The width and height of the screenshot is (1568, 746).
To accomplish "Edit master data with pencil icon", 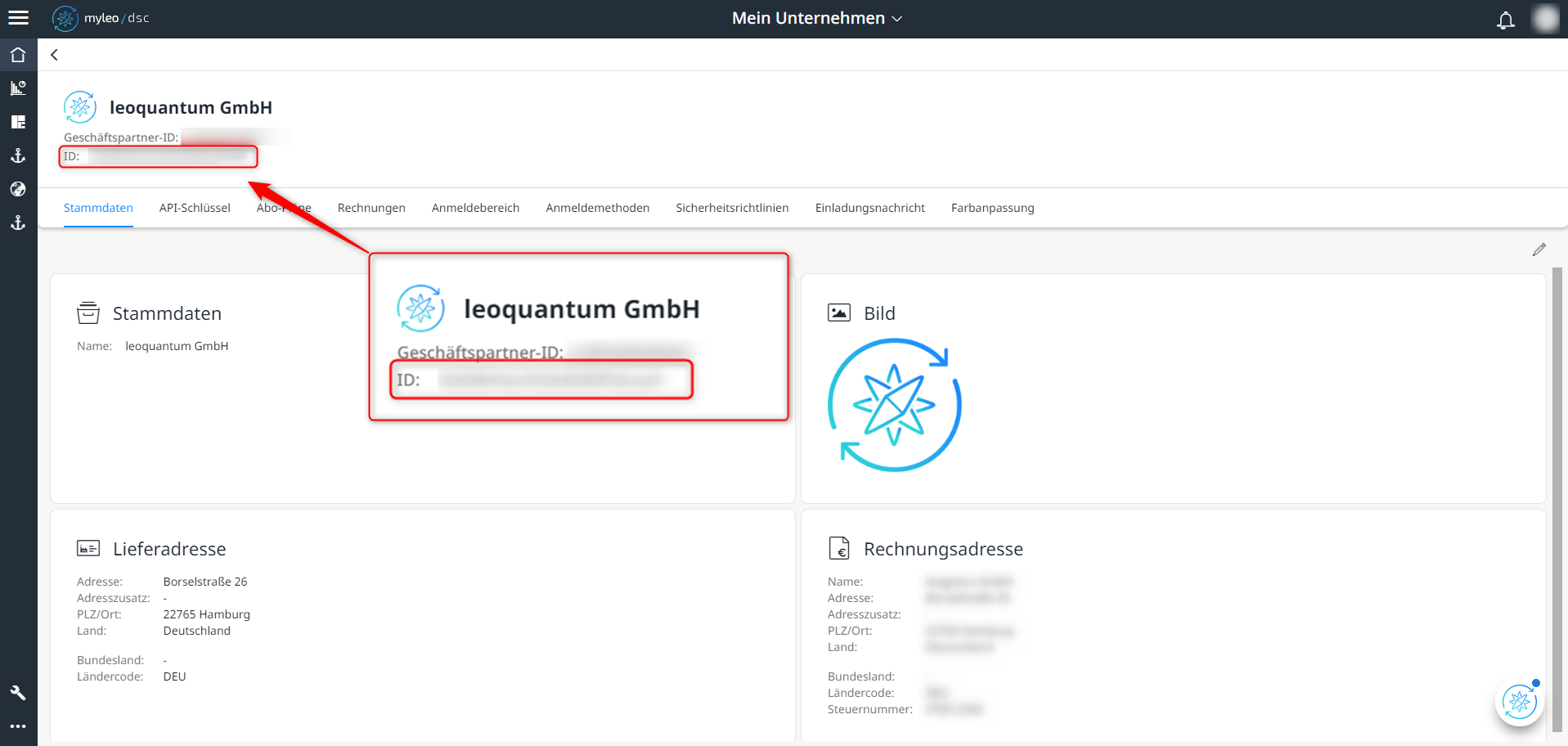I will click(x=1539, y=249).
